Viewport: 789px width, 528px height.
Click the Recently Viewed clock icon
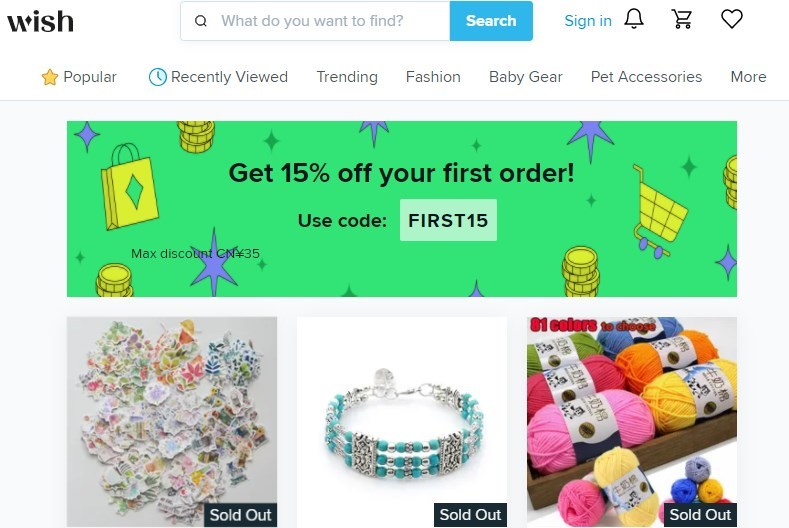coord(157,77)
